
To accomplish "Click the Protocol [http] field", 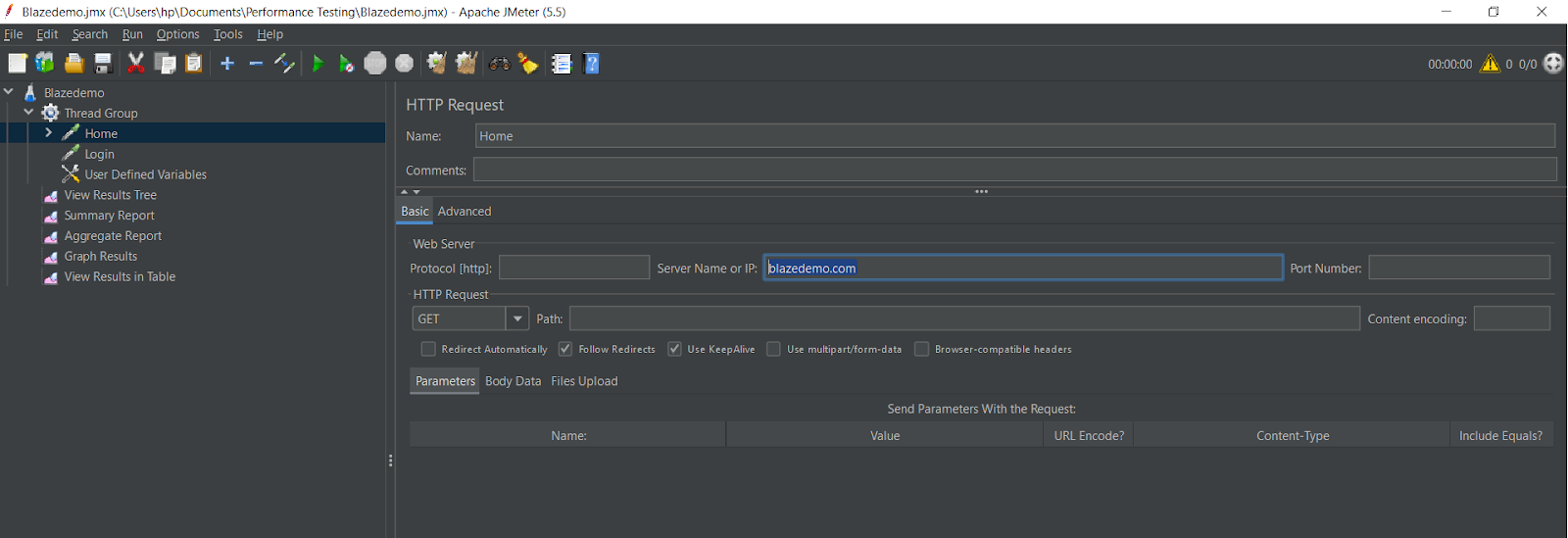I will [x=574, y=268].
